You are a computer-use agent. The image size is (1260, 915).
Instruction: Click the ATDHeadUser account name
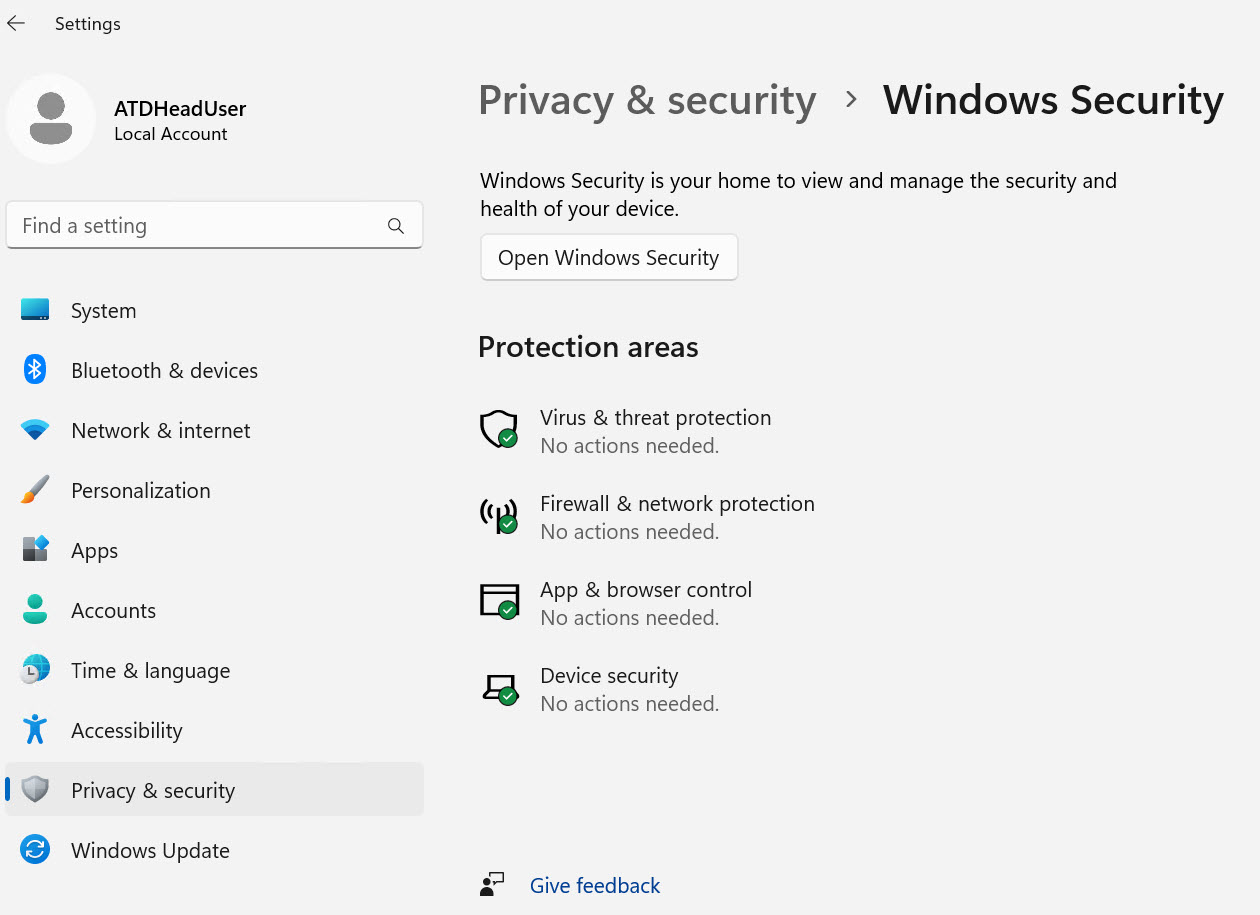180,109
